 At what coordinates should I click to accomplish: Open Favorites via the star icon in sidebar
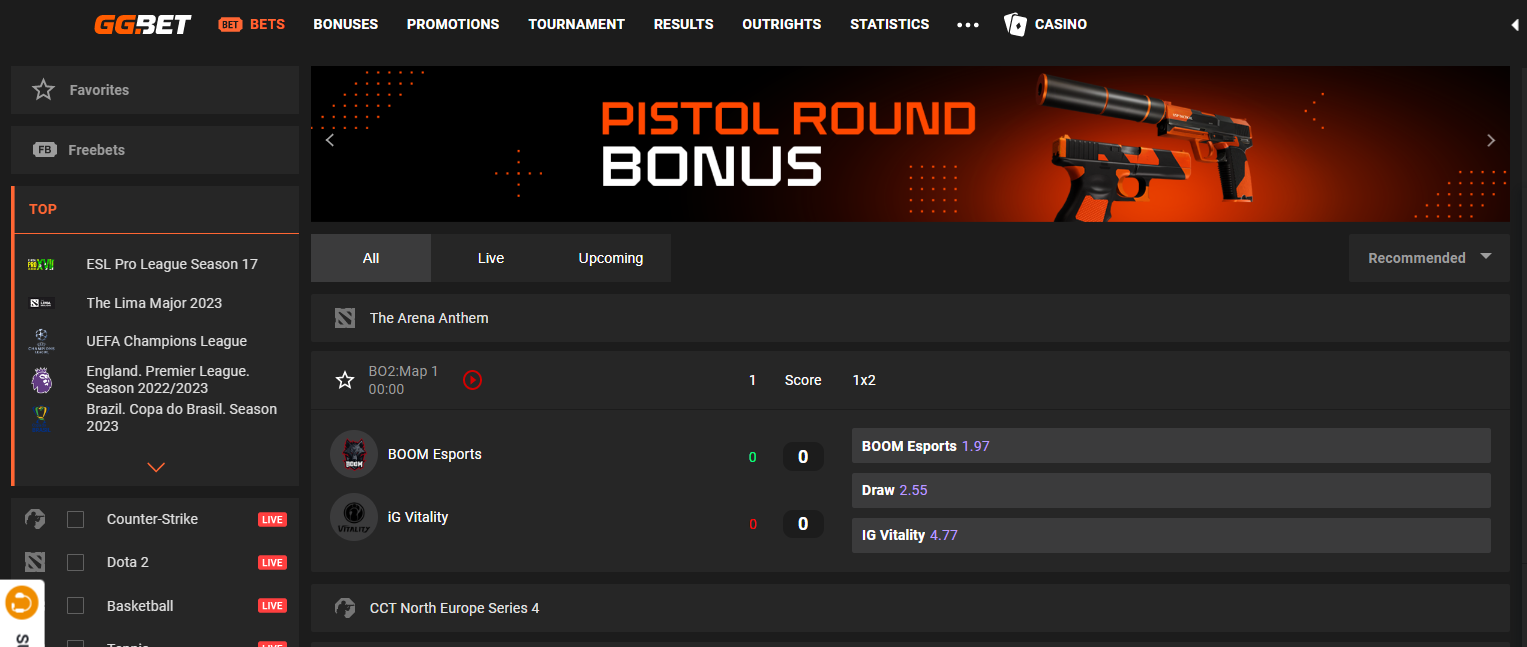[43, 90]
